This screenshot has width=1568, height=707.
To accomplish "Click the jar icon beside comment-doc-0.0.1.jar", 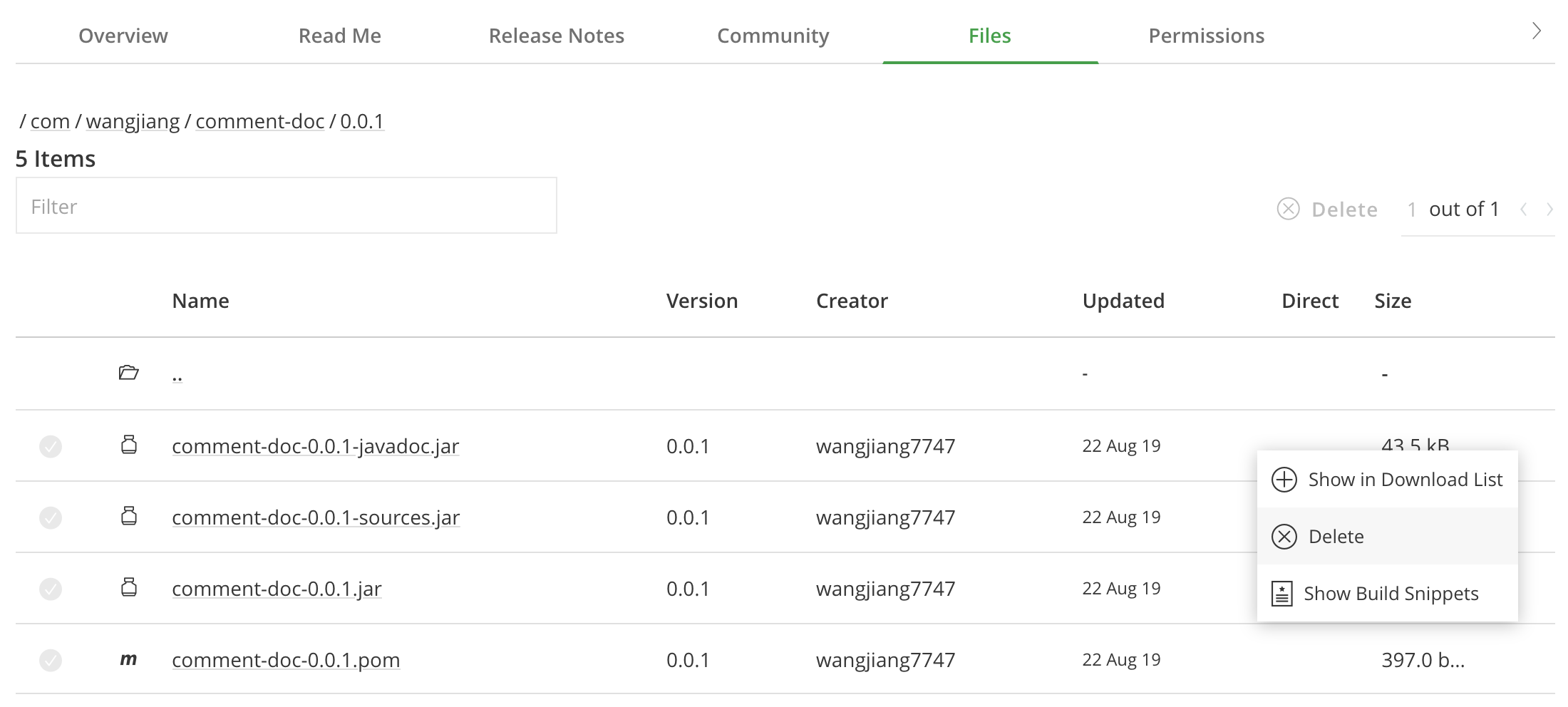I will click(129, 587).
